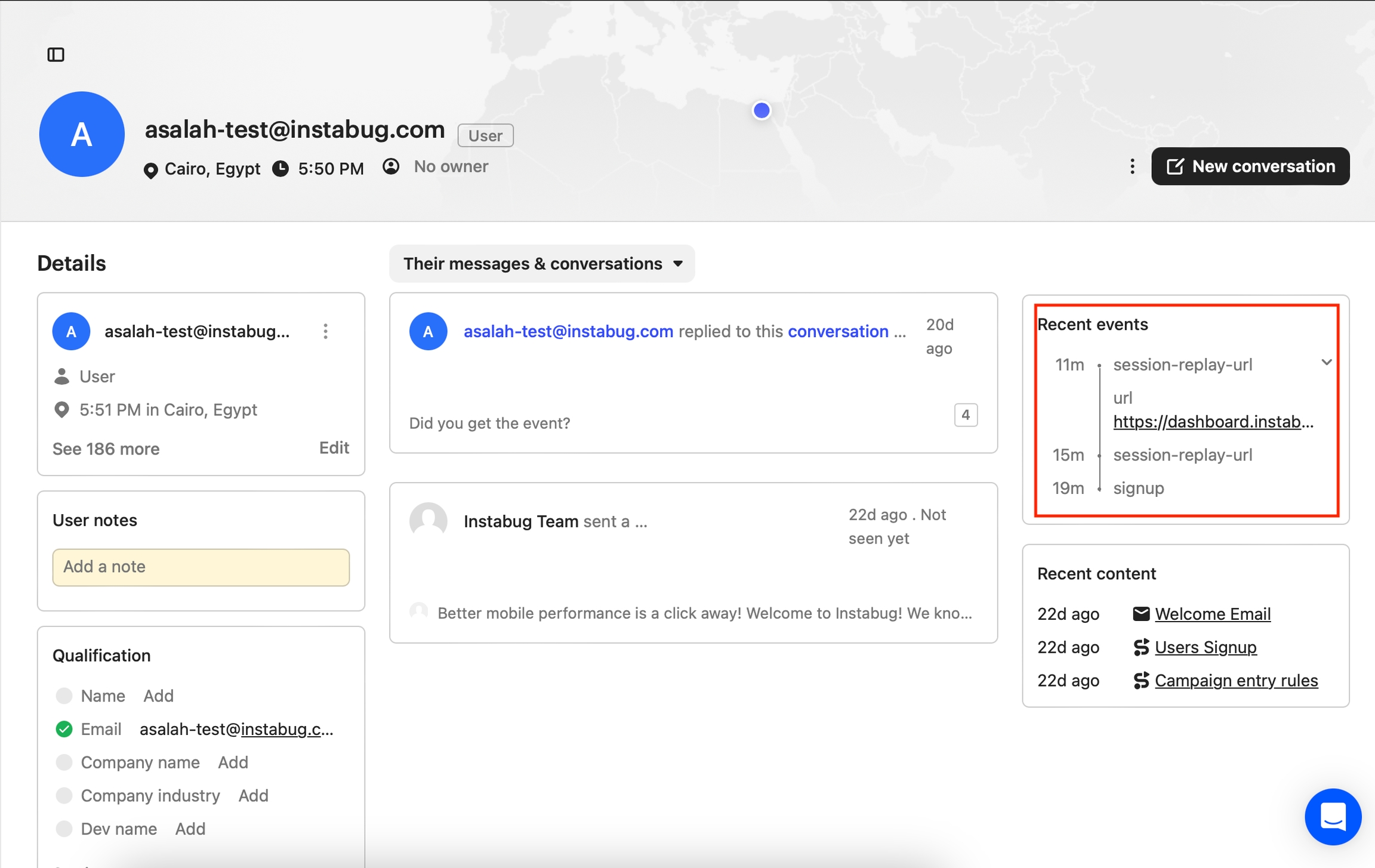The width and height of the screenshot is (1375, 868).
Task: Click the Instabug Team gray avatar
Action: pyautogui.click(x=428, y=521)
